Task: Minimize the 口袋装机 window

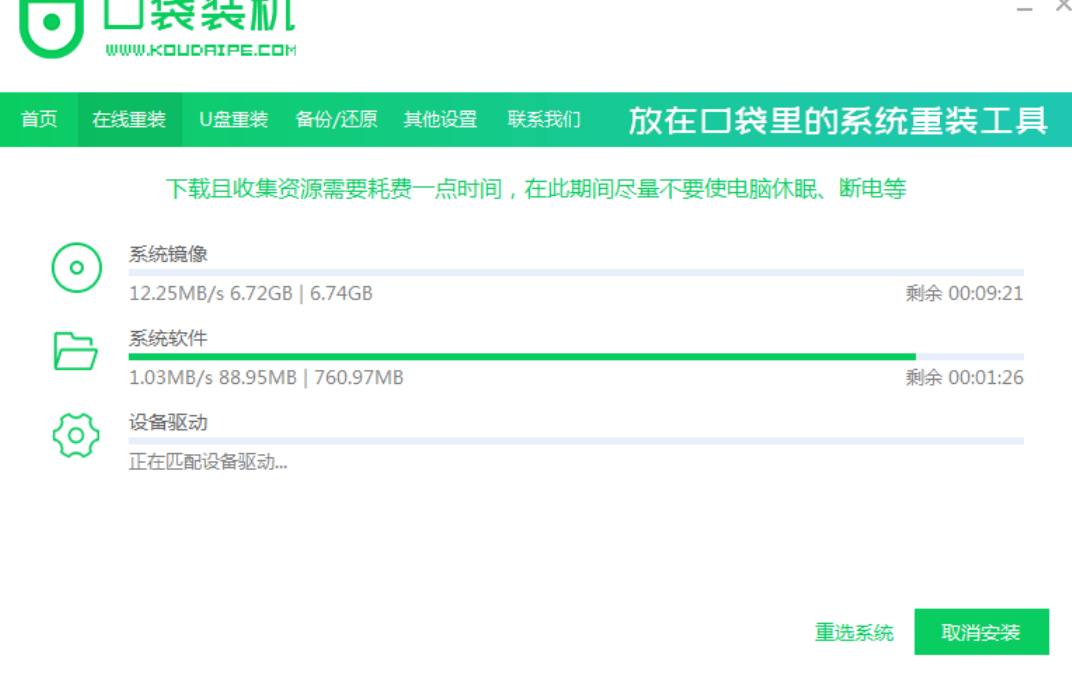Action: (x=1025, y=8)
